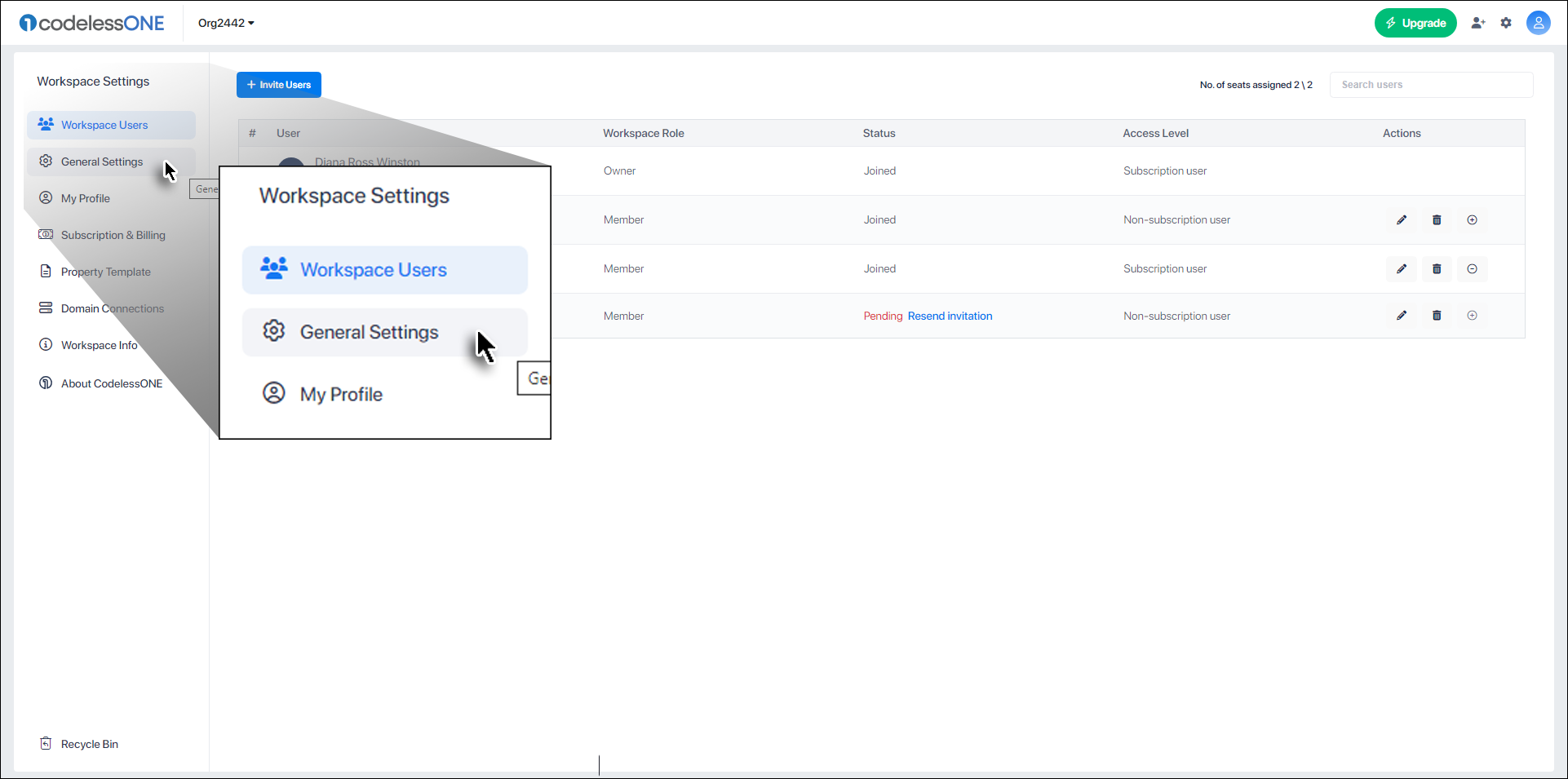Click Subscription user in the Owner row
Image resolution: width=1568 pixels, height=779 pixels.
tap(1164, 170)
